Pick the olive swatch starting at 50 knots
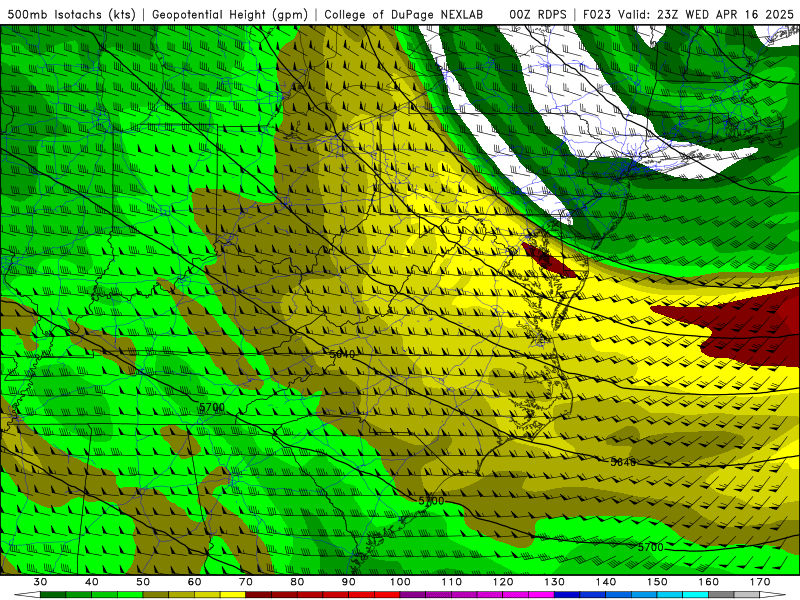The image size is (800, 600). [156, 595]
